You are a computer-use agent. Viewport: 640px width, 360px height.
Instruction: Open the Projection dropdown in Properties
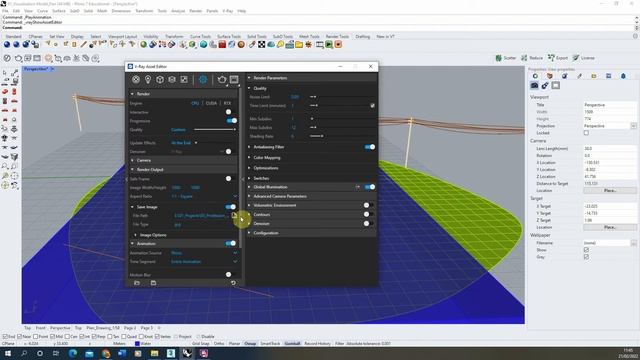pyautogui.click(x=633, y=126)
